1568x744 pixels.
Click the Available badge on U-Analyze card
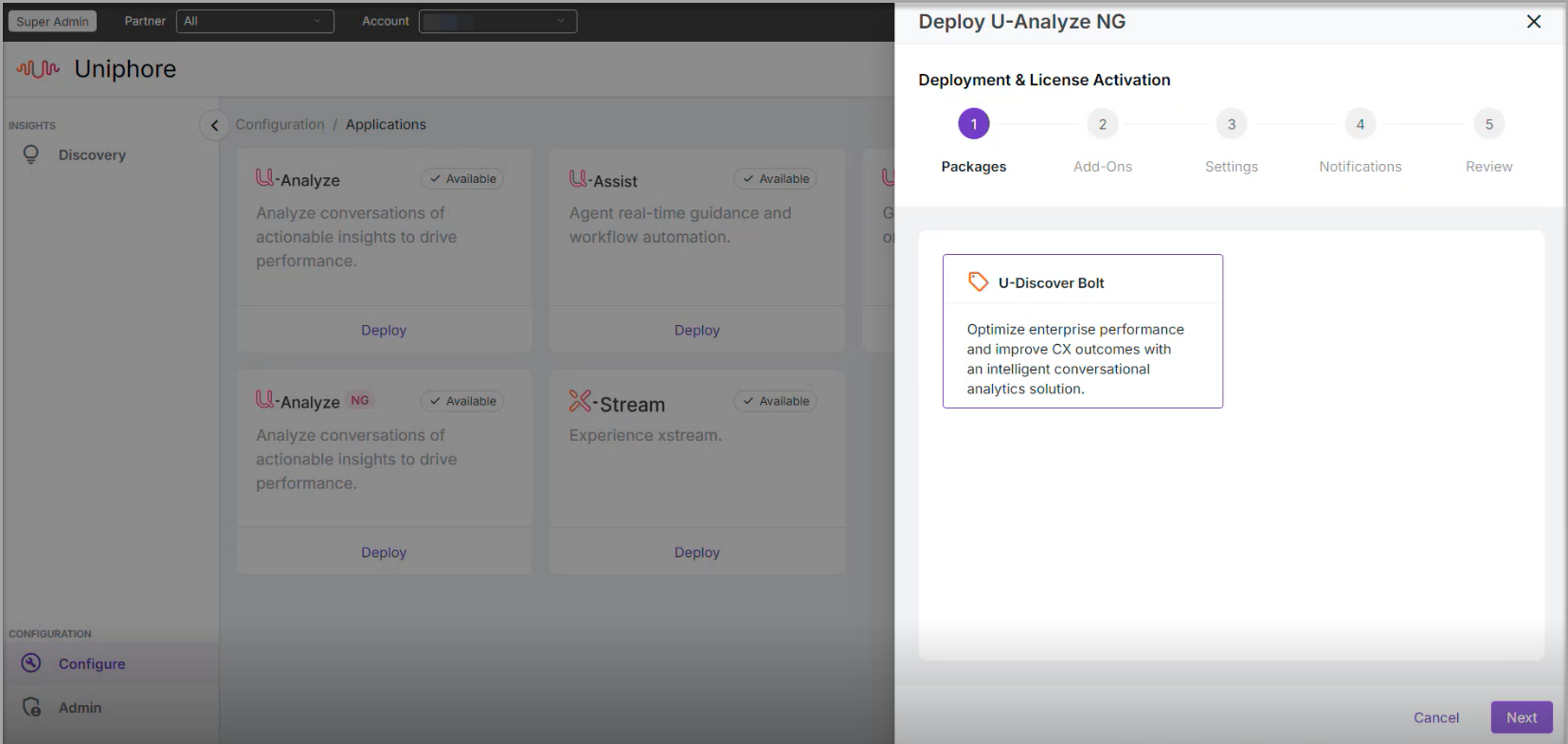[x=462, y=179]
